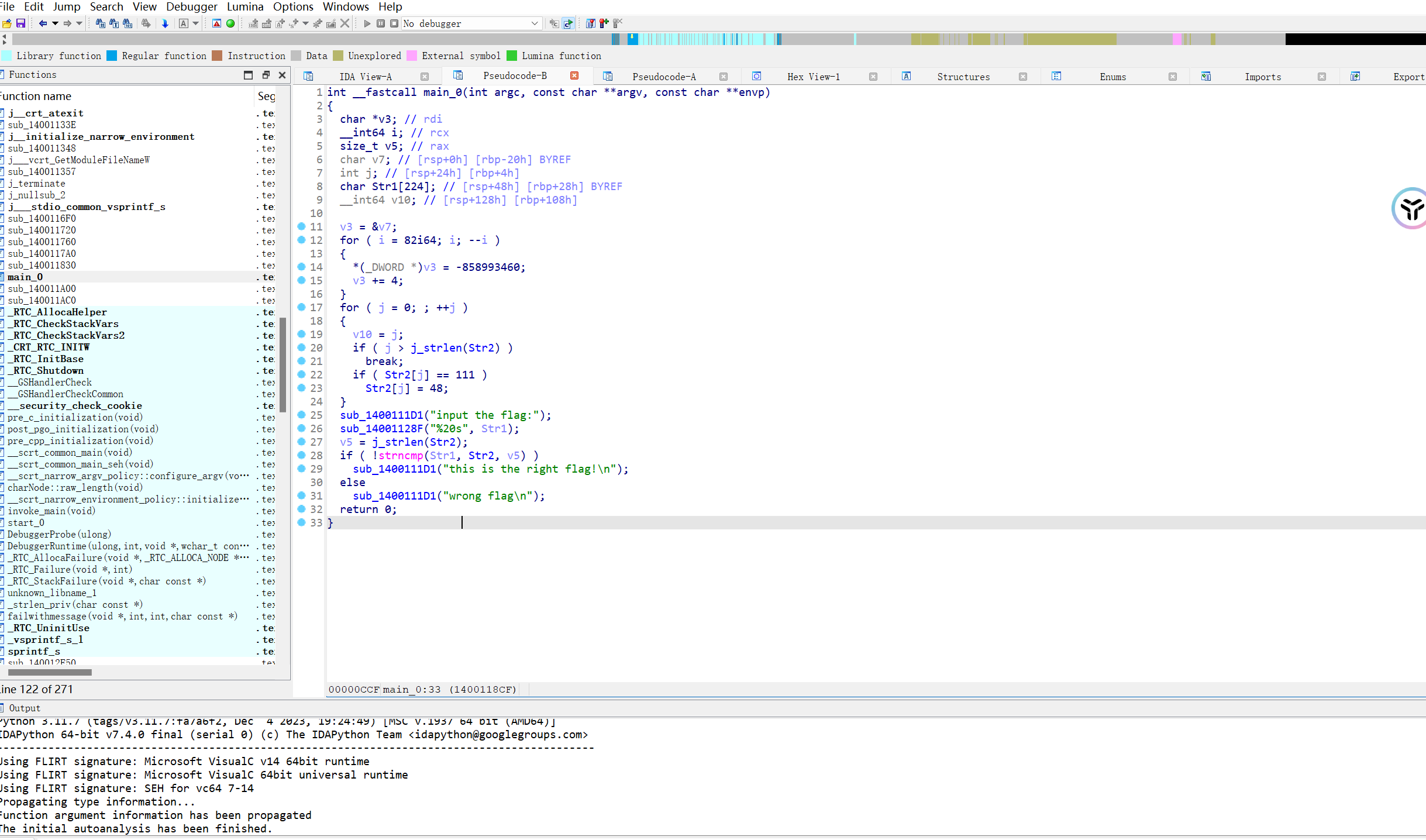Click the Lumina function green legend swatch
Screen dimensions: 1426x840
click(512, 56)
